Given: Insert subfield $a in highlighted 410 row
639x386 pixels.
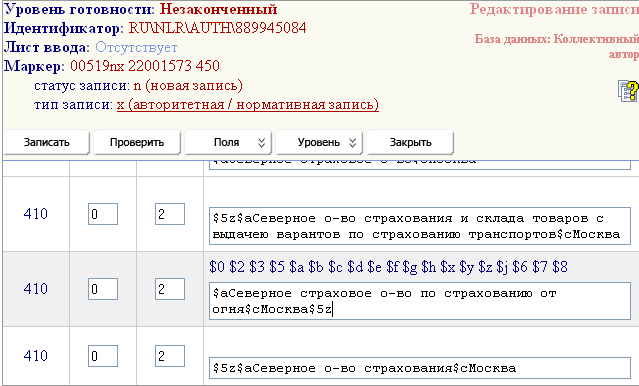Looking at the screenshot, I should [297, 267].
